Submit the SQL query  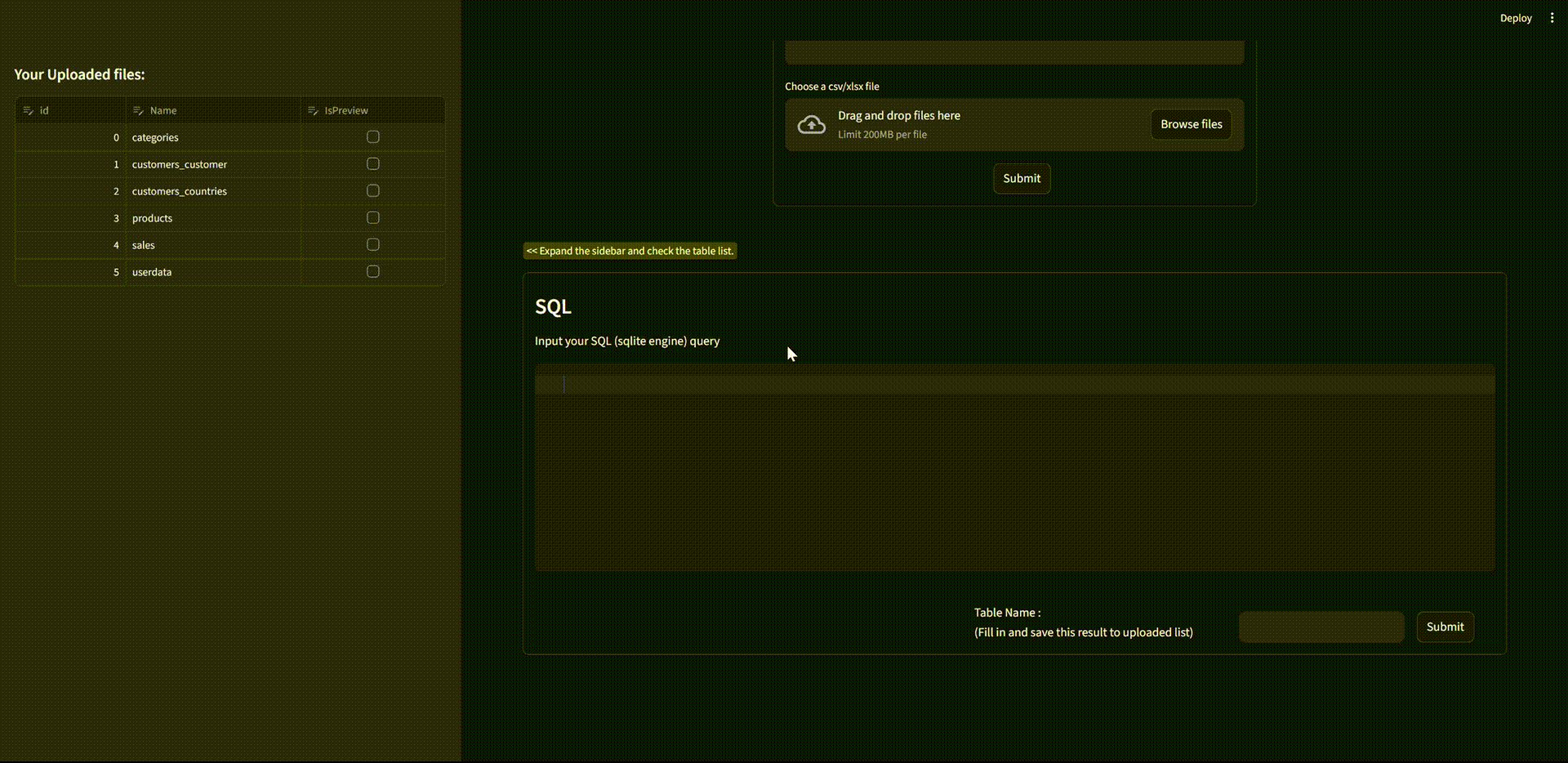pos(1444,627)
